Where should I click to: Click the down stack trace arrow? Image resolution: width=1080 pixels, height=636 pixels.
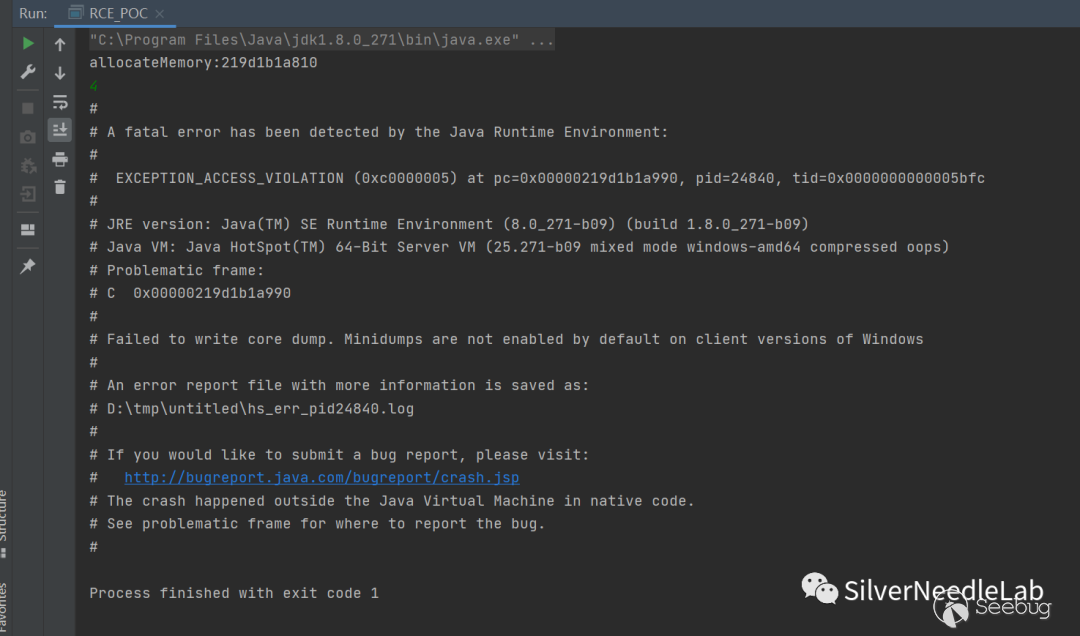(60, 73)
